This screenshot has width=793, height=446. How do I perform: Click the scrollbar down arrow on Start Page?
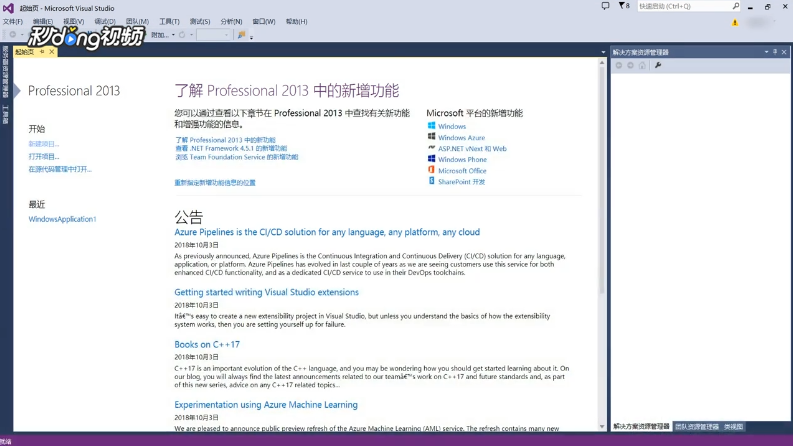(x=602, y=426)
